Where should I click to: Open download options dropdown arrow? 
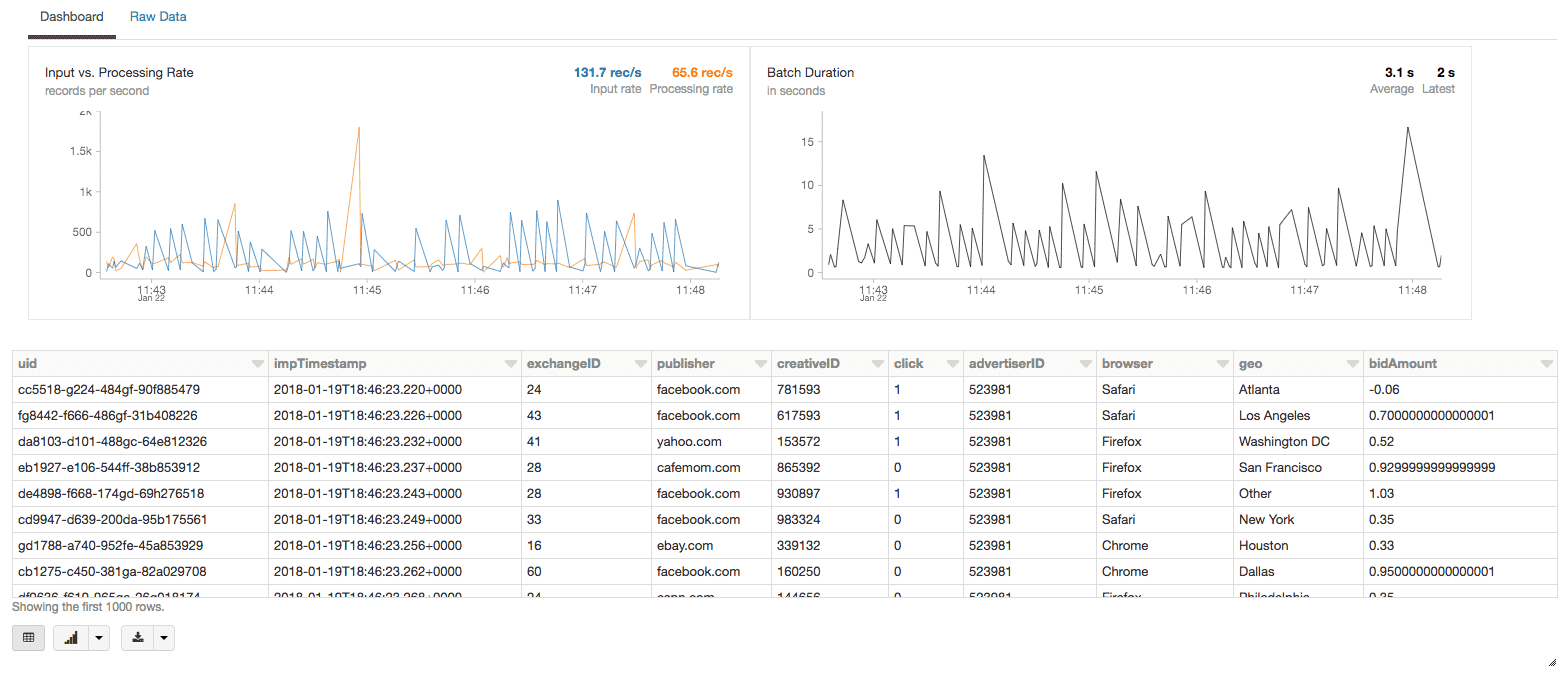pyautogui.click(x=164, y=638)
